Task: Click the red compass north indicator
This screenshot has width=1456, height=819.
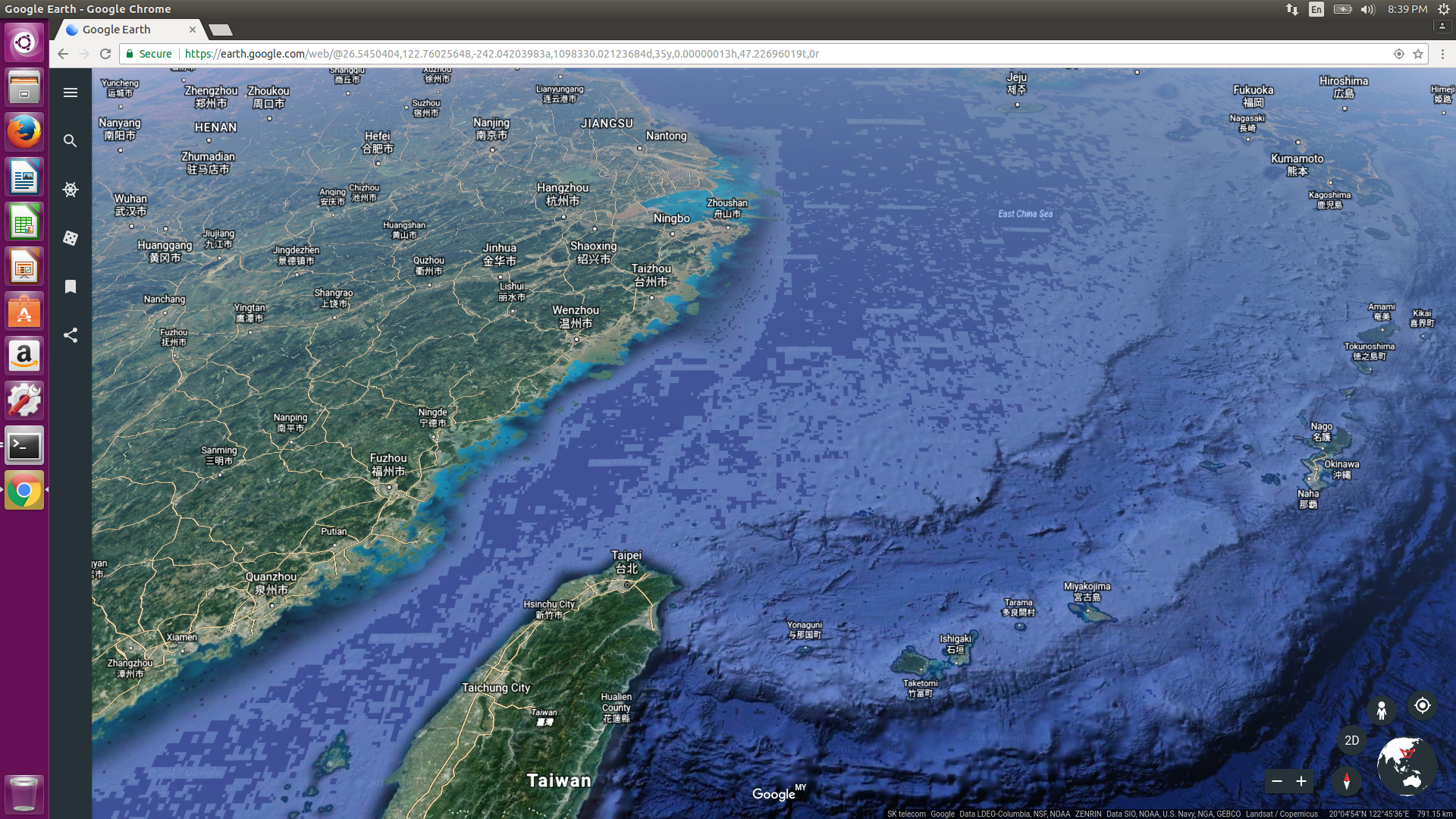Action: point(1347,781)
